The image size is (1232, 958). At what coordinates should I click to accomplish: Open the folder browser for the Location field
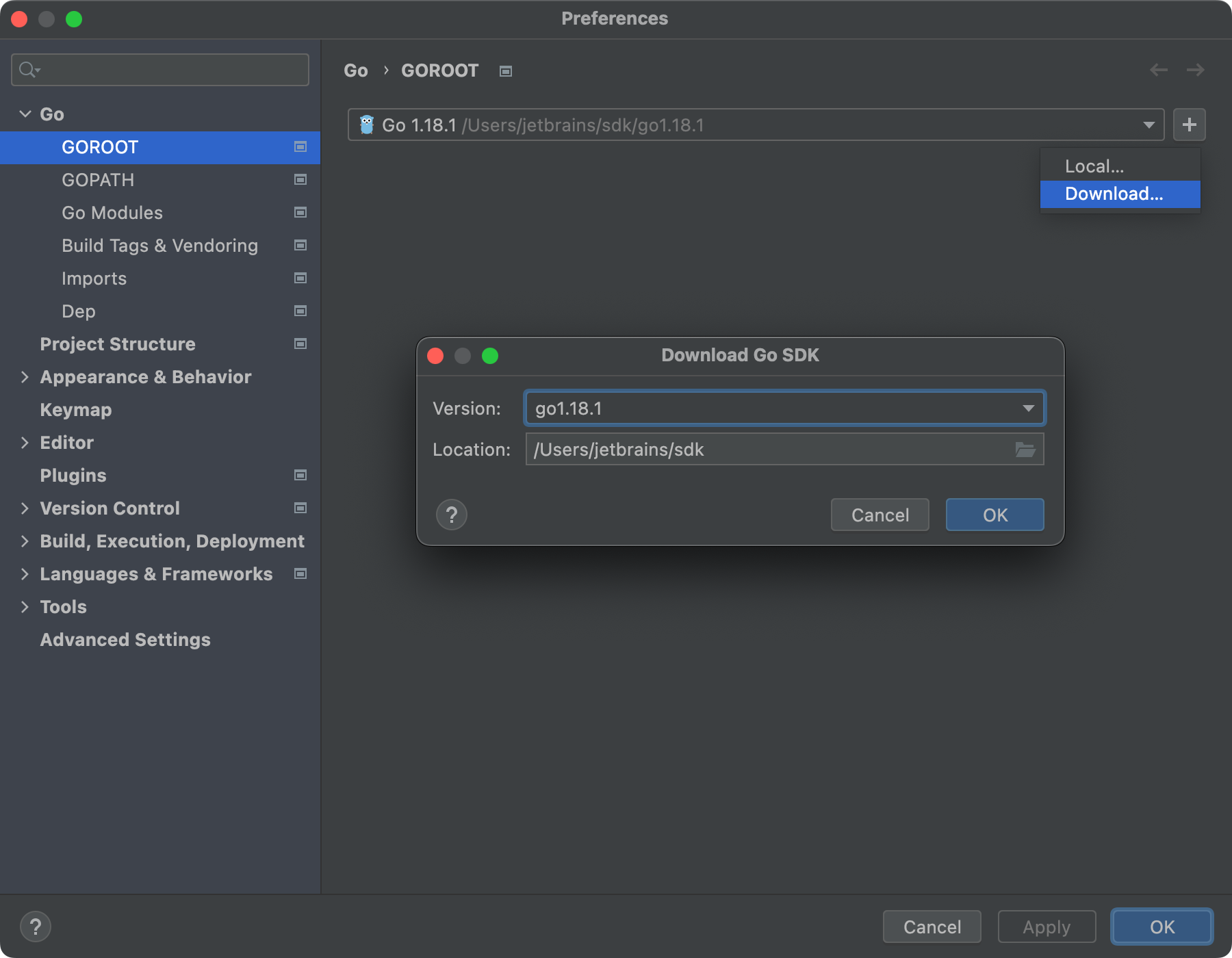(1025, 450)
